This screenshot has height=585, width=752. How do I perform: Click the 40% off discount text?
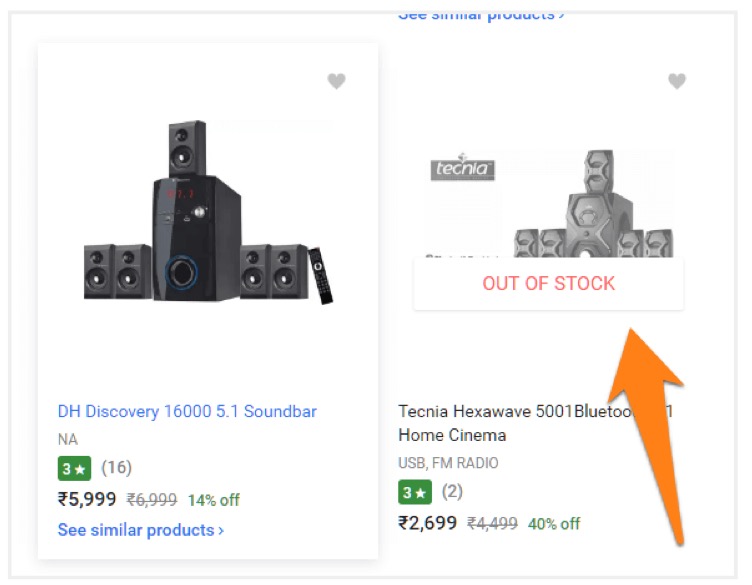[554, 524]
